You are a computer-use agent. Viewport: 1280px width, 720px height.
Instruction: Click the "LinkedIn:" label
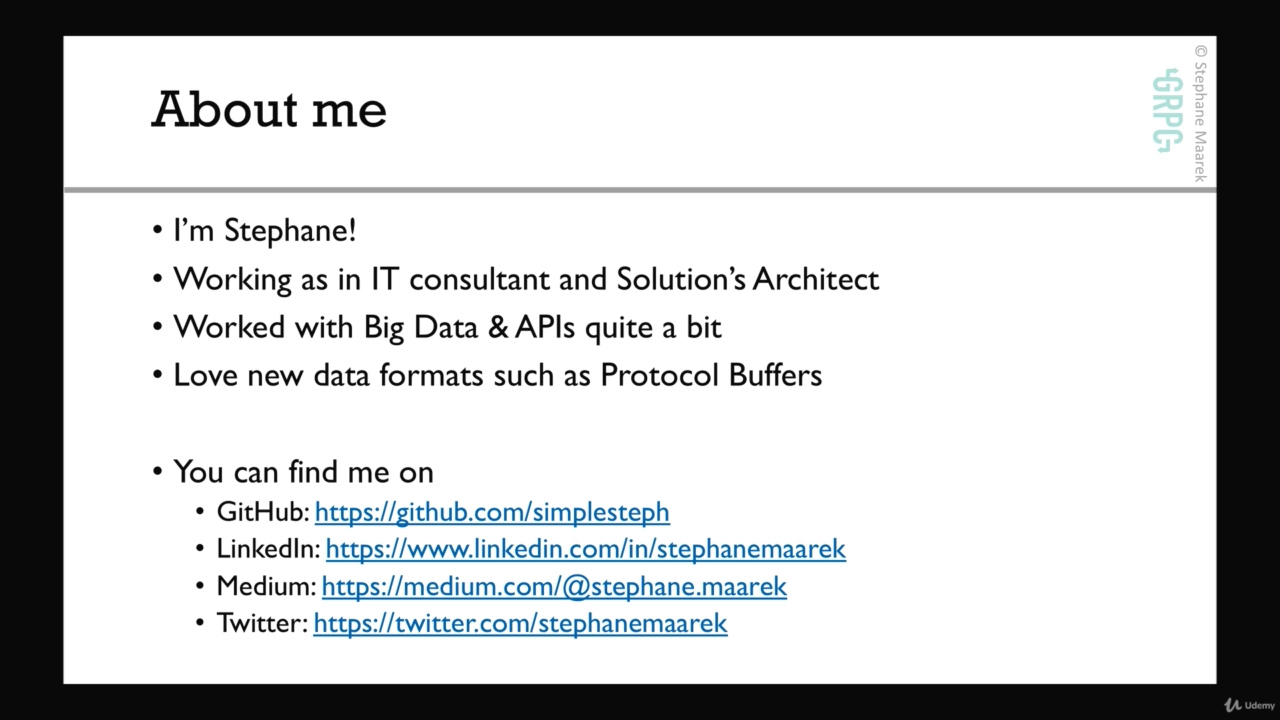[268, 549]
